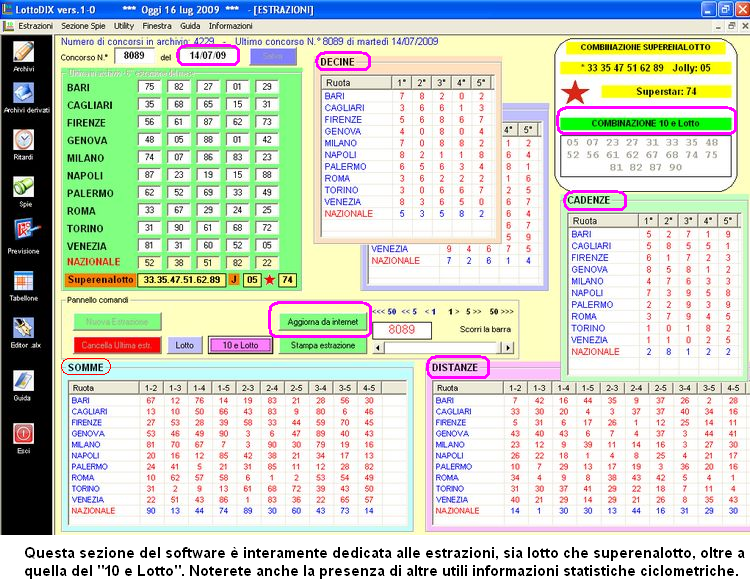Open Archivi derivati in sidebar
The height and width of the screenshot is (581, 750).
point(23,93)
